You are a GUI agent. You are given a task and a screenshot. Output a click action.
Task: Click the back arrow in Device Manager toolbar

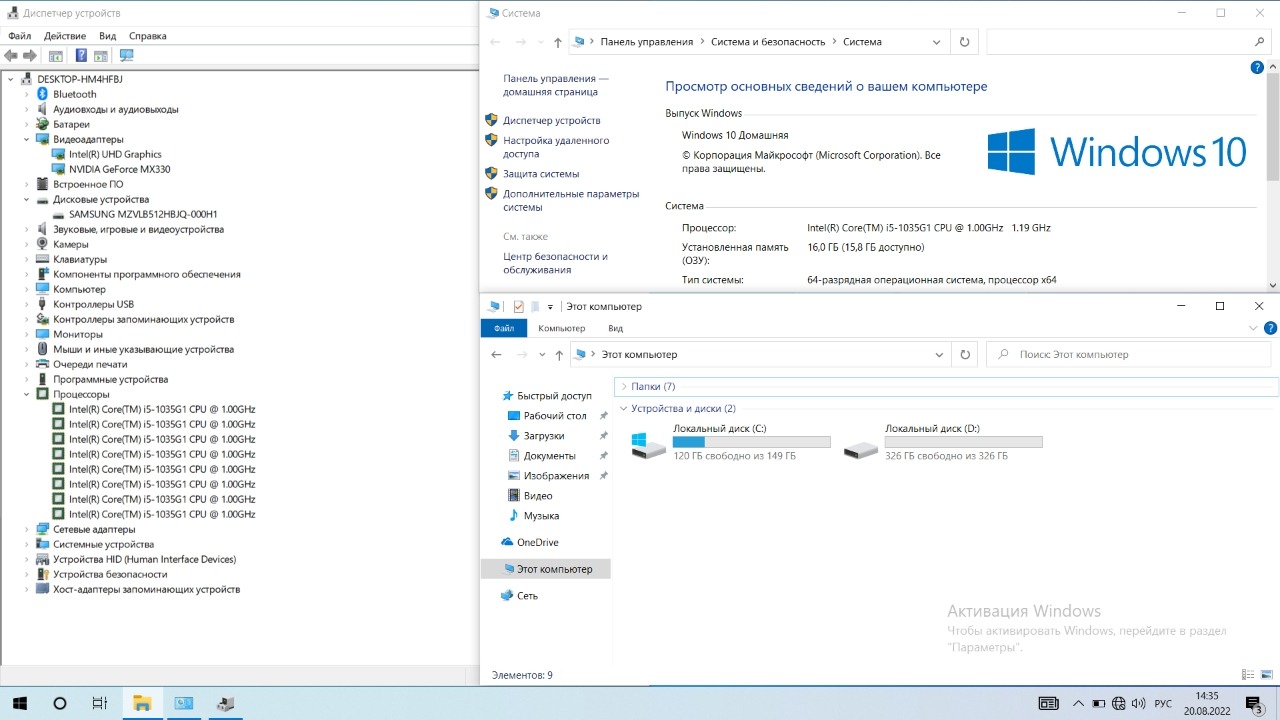[11, 56]
